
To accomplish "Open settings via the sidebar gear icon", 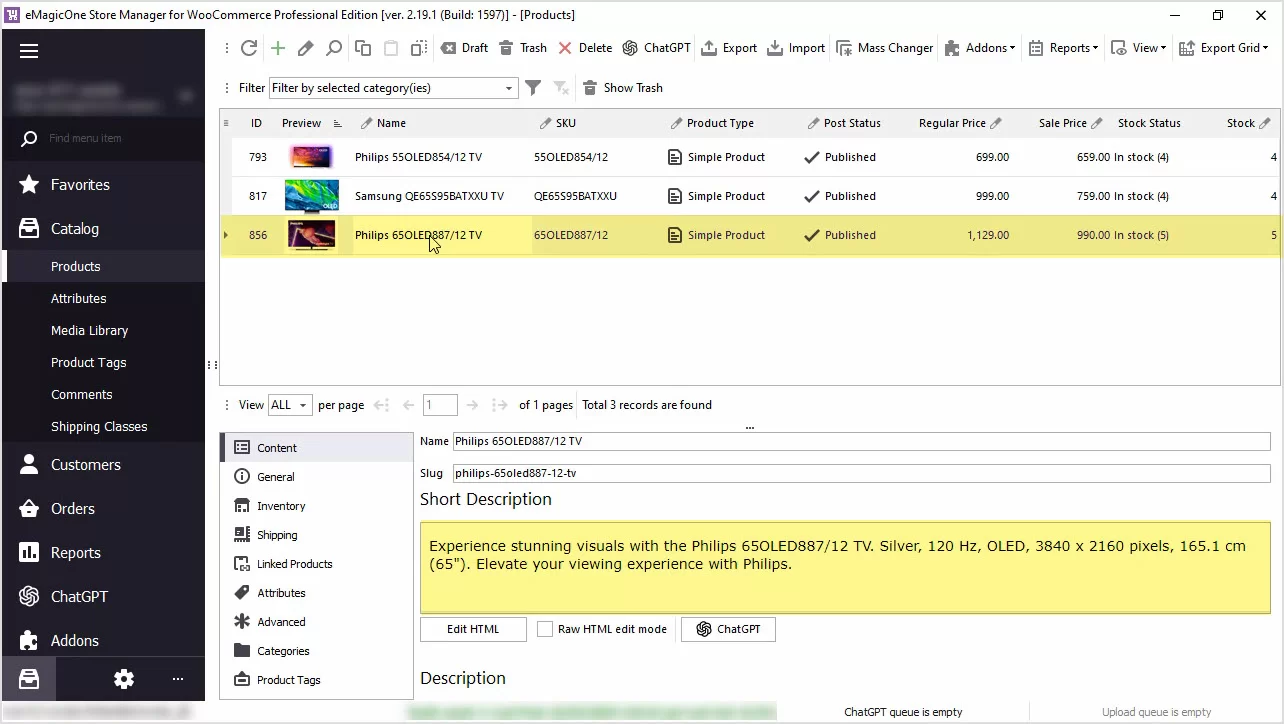I will tap(124, 679).
